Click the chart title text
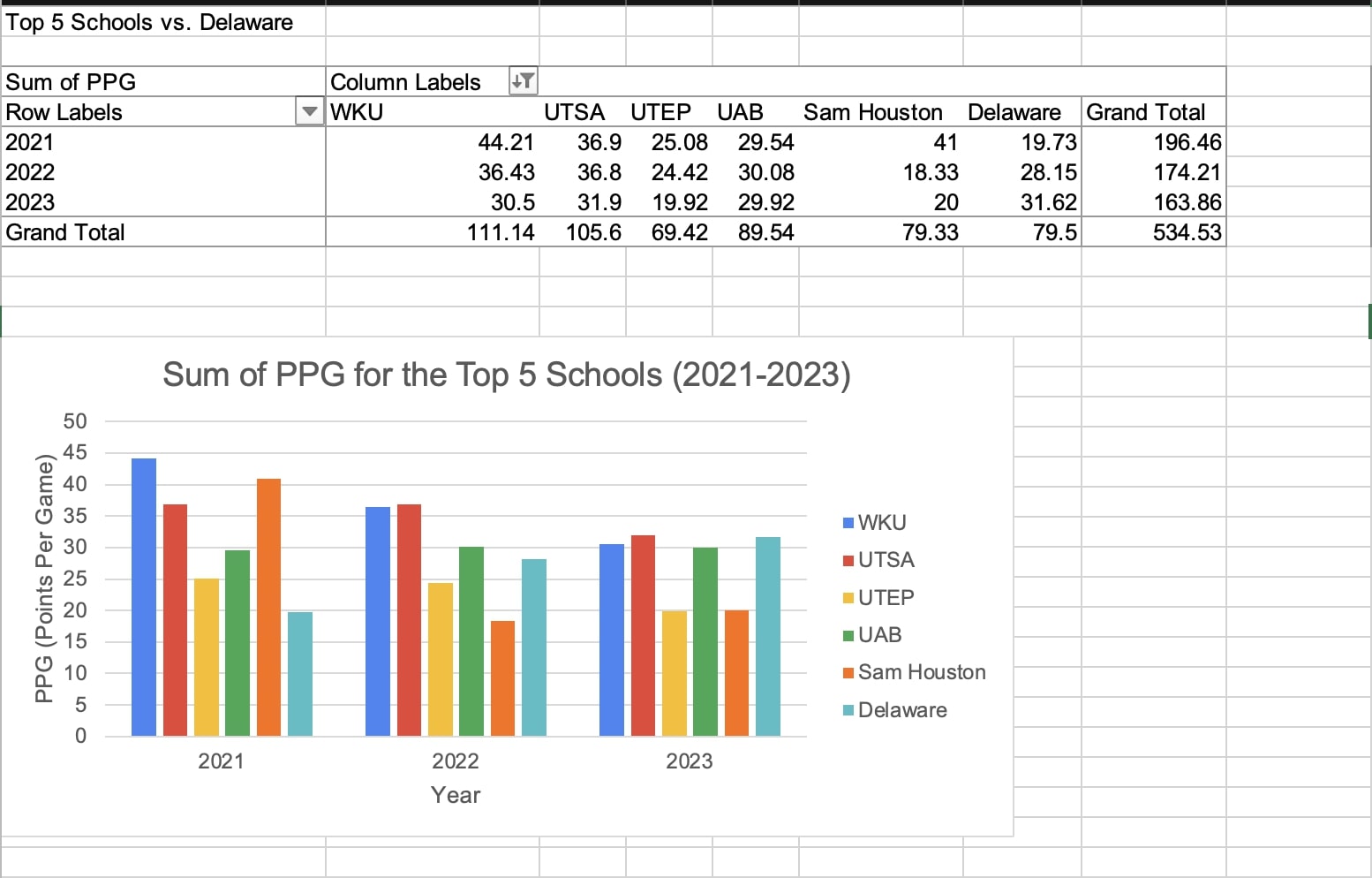1372x878 pixels. point(507,375)
